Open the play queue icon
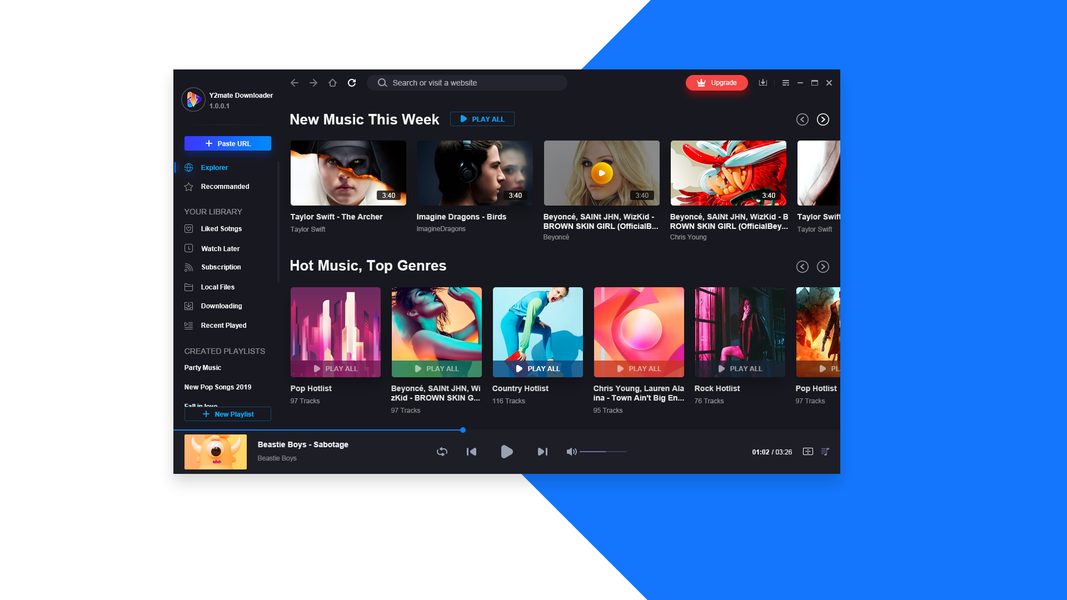Screen dimensions: 1067x600 [x=825, y=452]
